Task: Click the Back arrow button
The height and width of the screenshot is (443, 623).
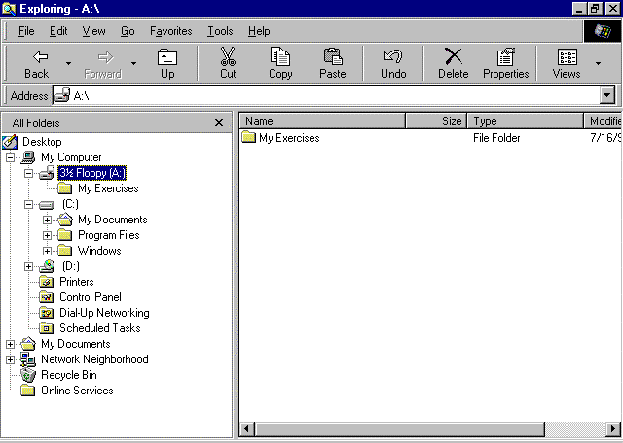Action: pos(37,63)
